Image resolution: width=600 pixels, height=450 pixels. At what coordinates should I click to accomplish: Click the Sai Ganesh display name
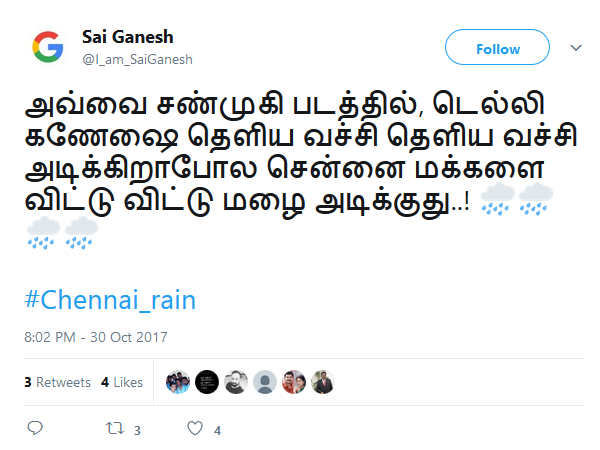tap(127, 37)
